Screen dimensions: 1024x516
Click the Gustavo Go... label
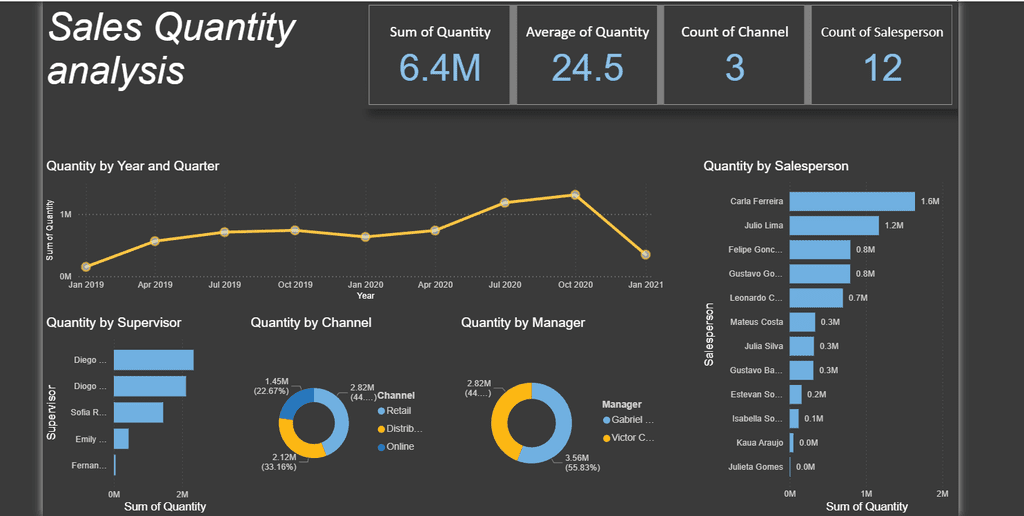click(x=756, y=274)
